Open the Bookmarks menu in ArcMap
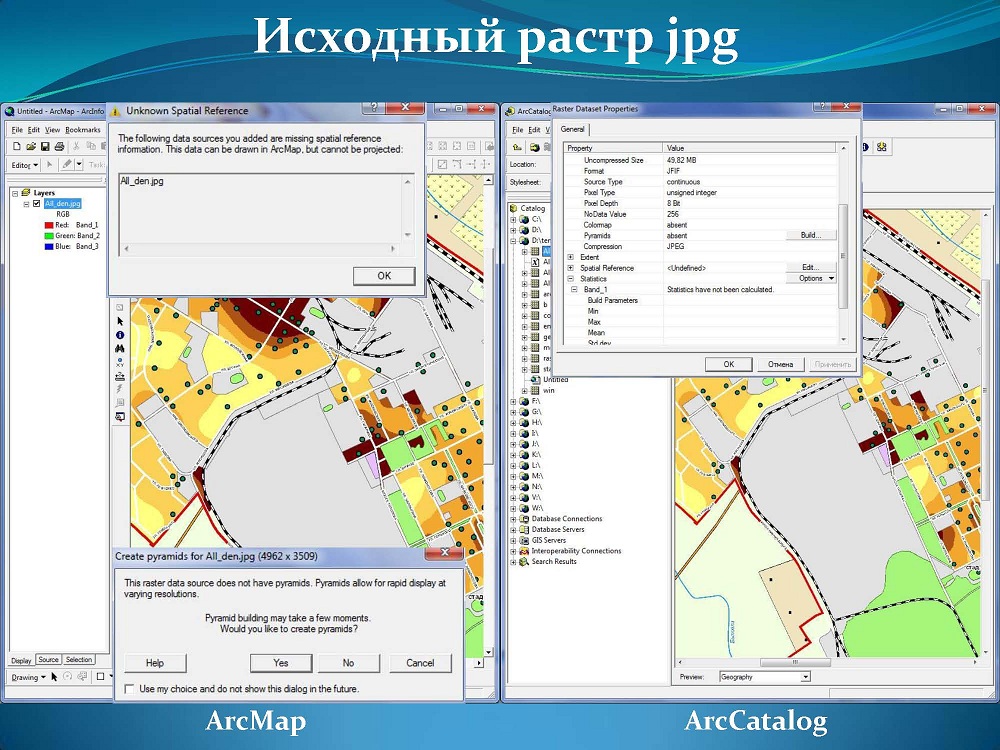Image resolution: width=1000 pixels, height=750 pixels. [83, 129]
